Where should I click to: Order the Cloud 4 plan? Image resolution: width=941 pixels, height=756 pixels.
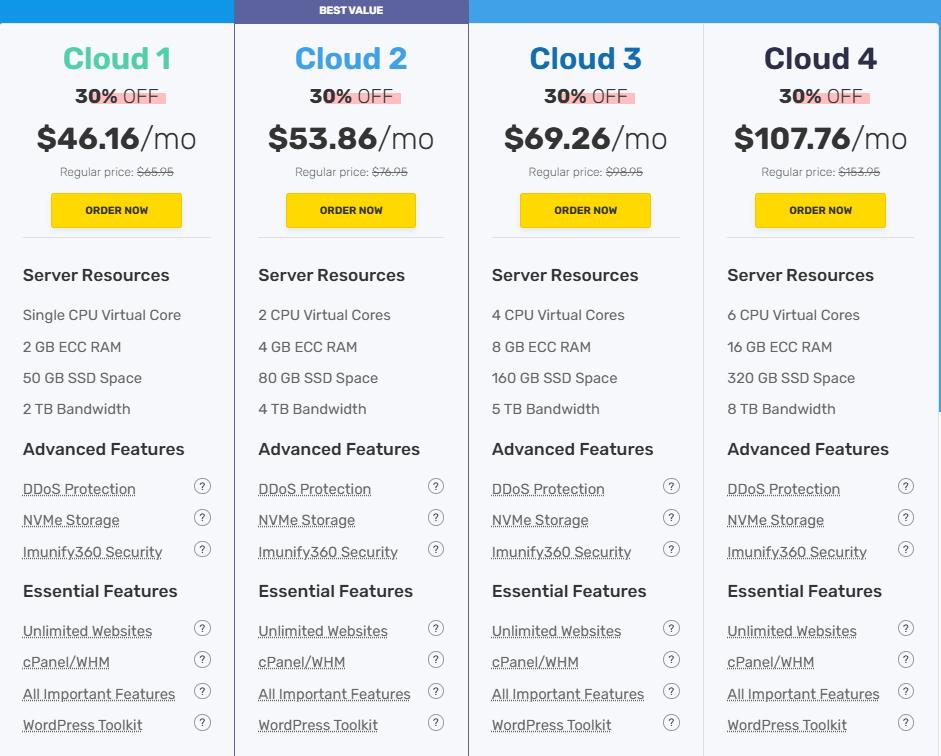pyautogui.click(x=820, y=211)
